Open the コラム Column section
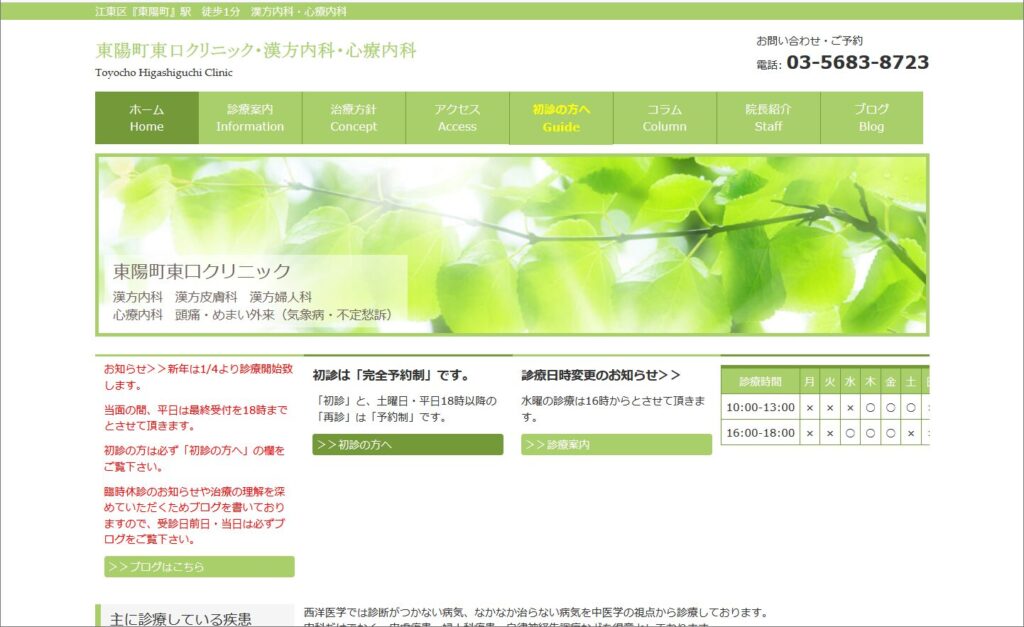Viewport: 1024px width, 627px height. tap(665, 118)
